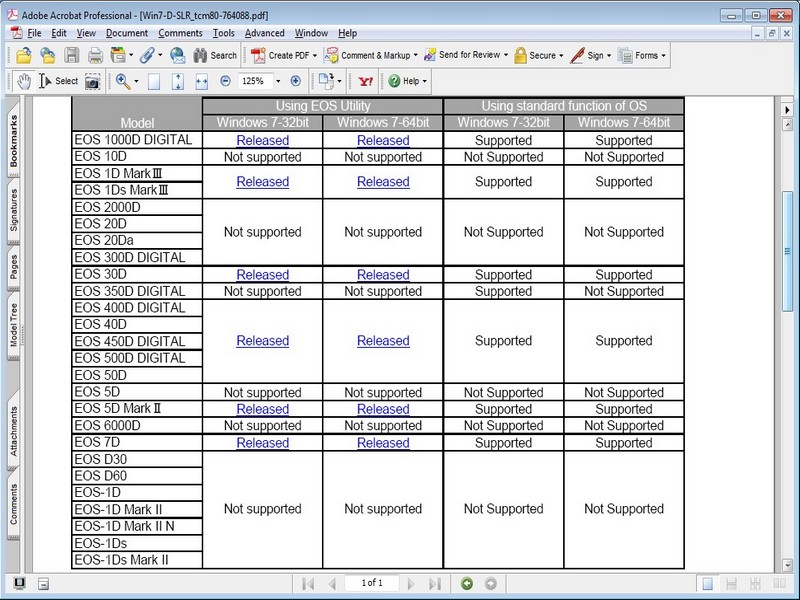Click the Fit Page icon
This screenshot has width=800, height=600.
(x=178, y=81)
